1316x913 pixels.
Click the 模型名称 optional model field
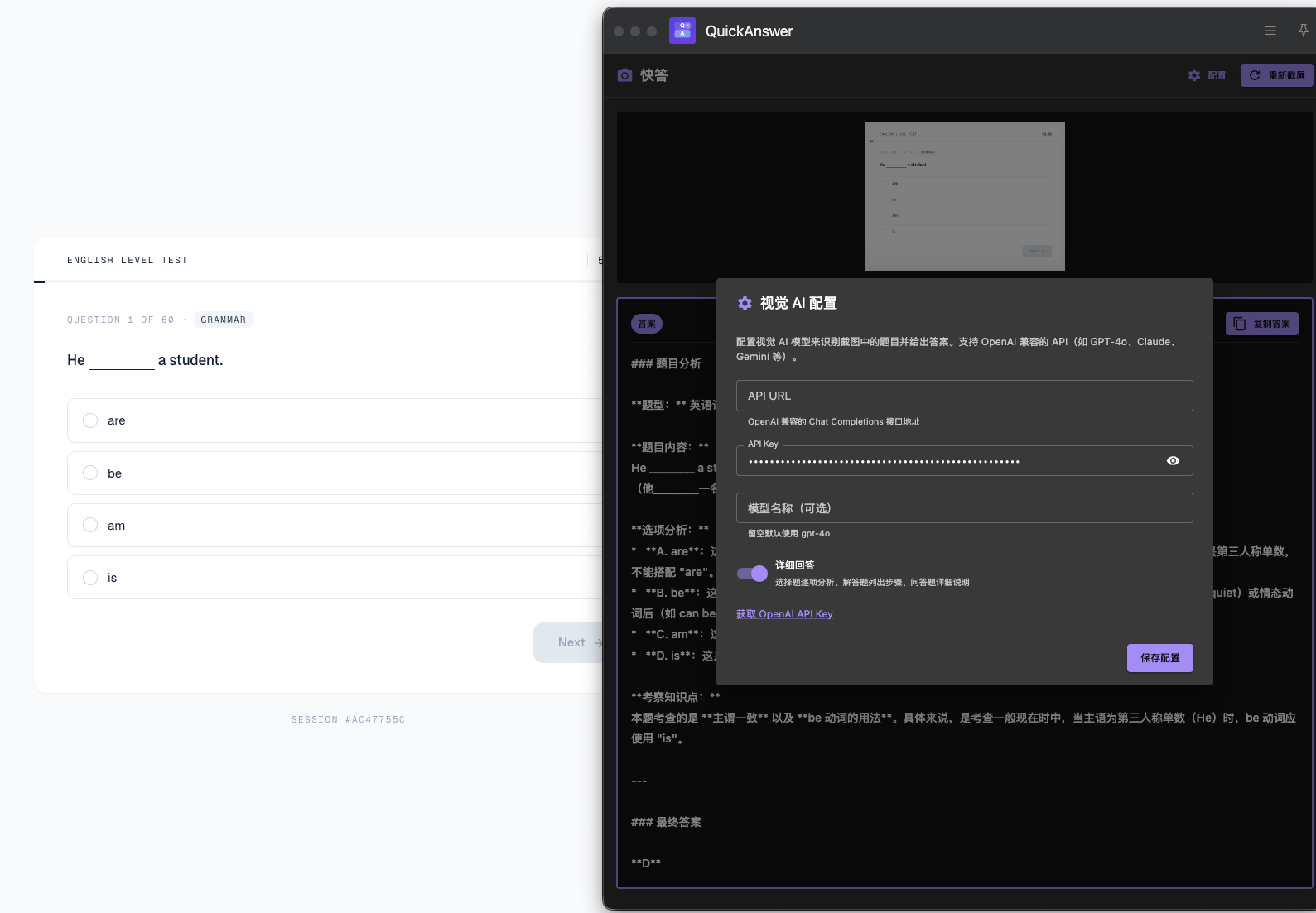click(964, 508)
